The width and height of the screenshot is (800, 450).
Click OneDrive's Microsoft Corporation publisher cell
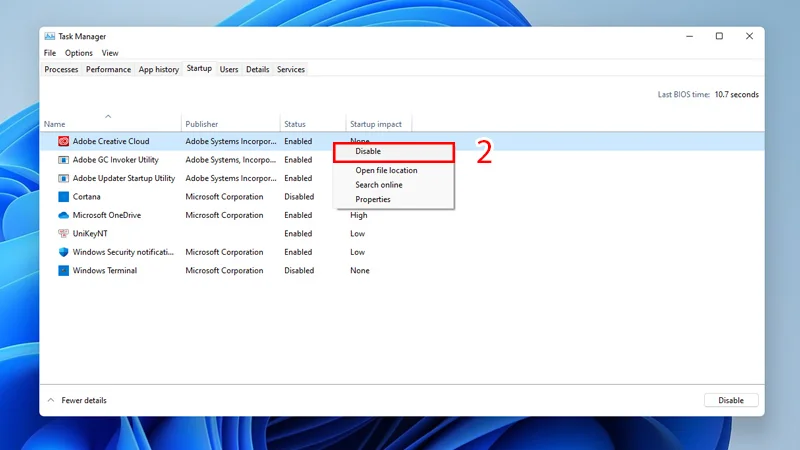click(x=224, y=215)
